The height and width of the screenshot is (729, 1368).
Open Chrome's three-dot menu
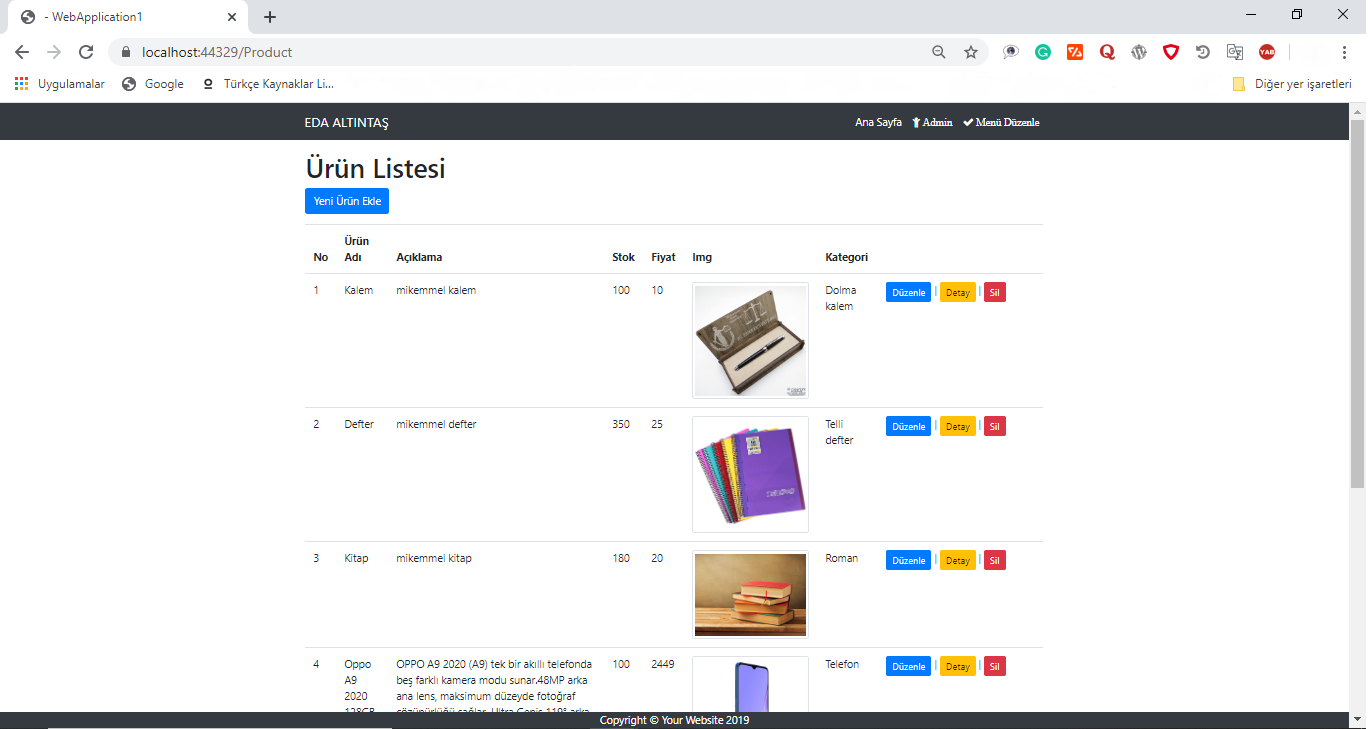(1344, 51)
